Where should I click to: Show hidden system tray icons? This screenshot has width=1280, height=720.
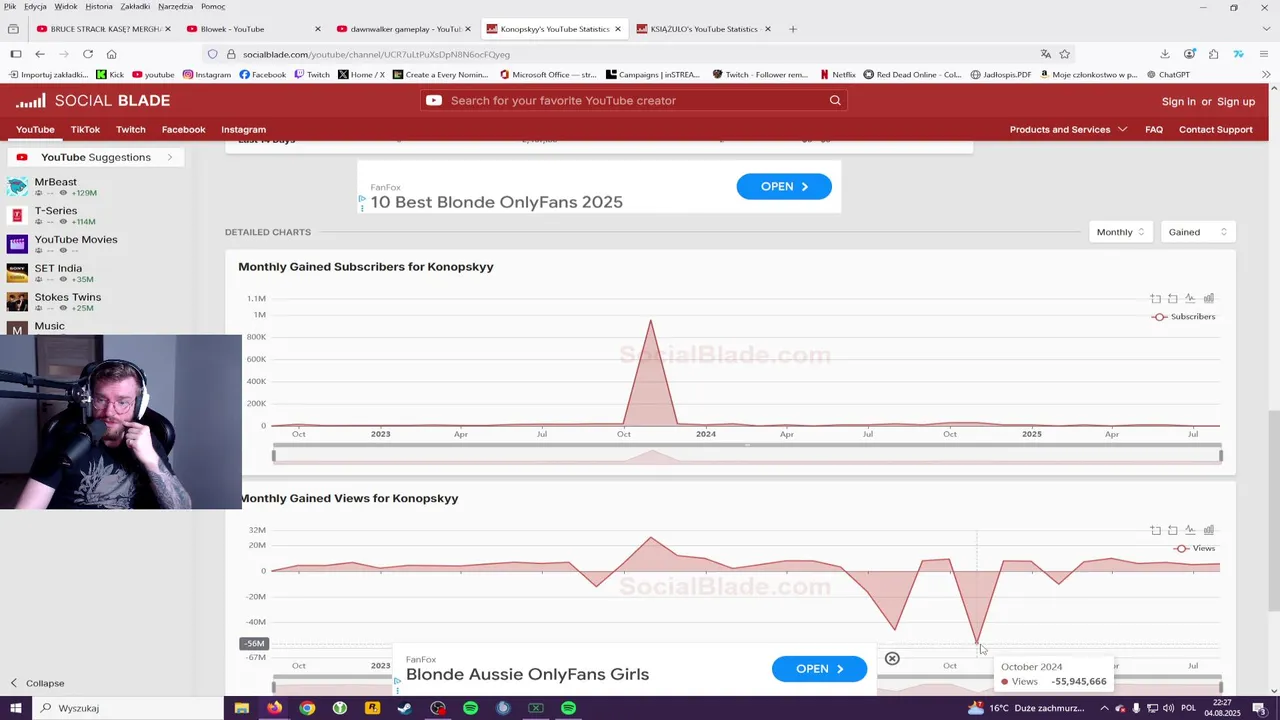tap(1106, 708)
